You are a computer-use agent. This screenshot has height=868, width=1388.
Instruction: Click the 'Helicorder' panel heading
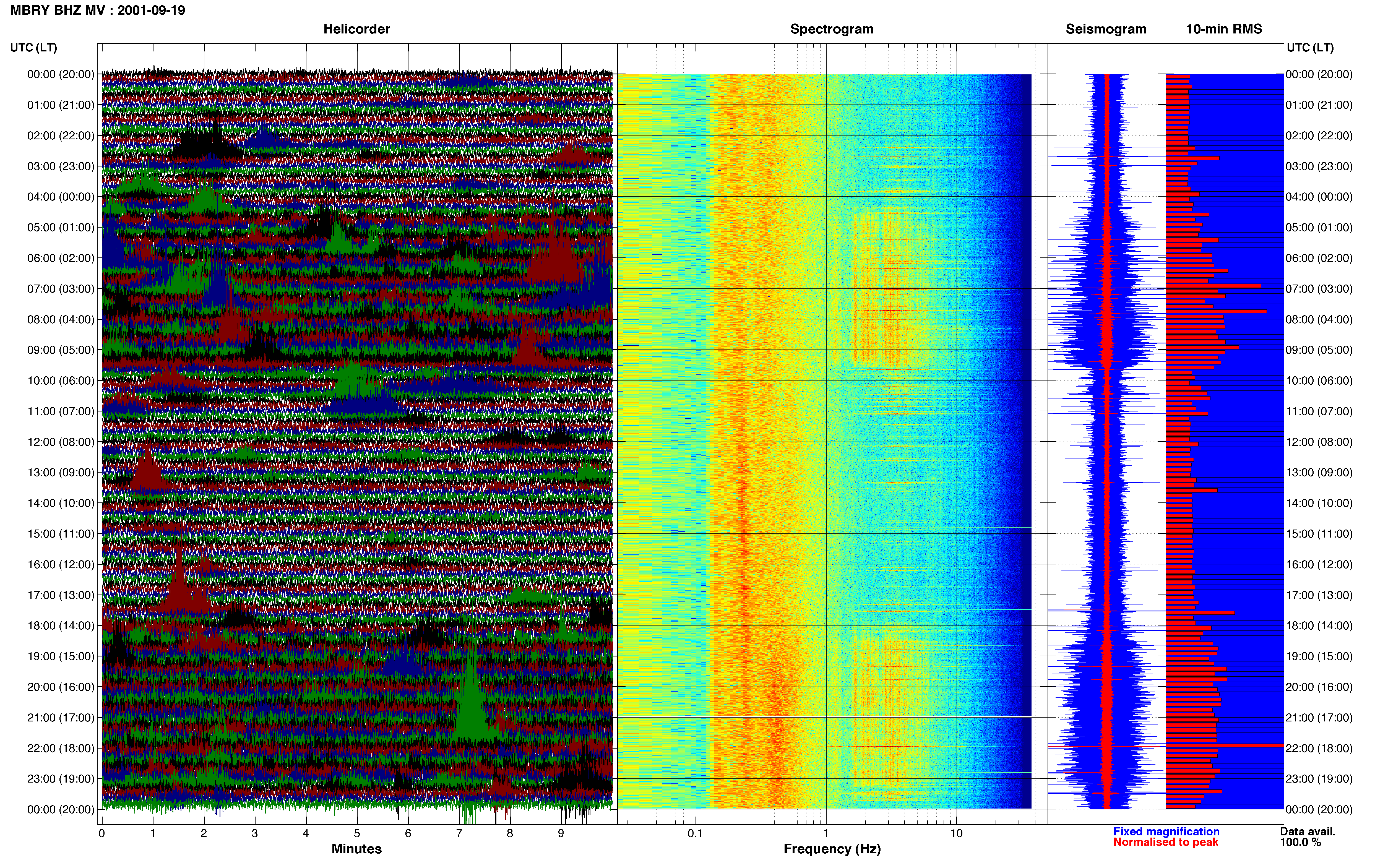(356, 29)
